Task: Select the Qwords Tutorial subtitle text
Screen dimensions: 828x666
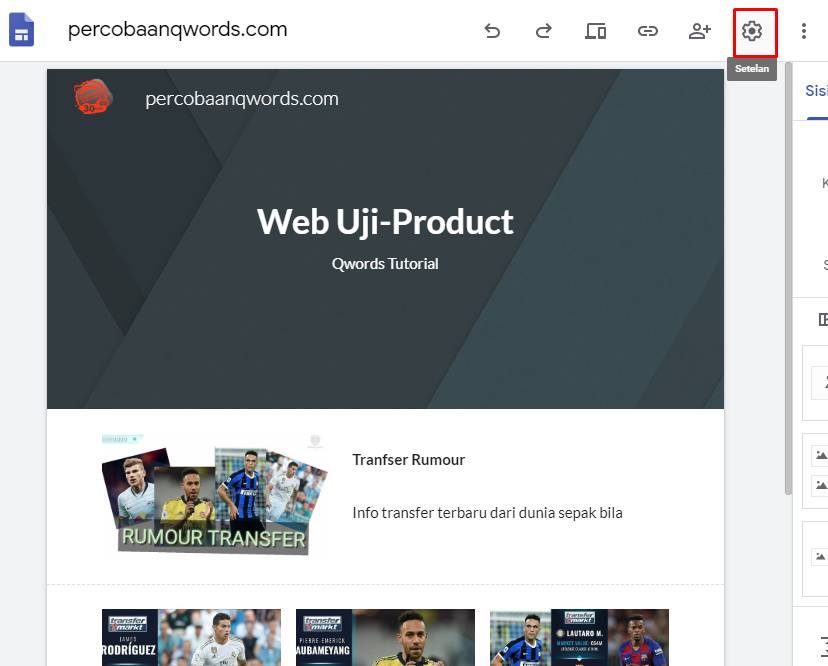Action: coord(385,264)
